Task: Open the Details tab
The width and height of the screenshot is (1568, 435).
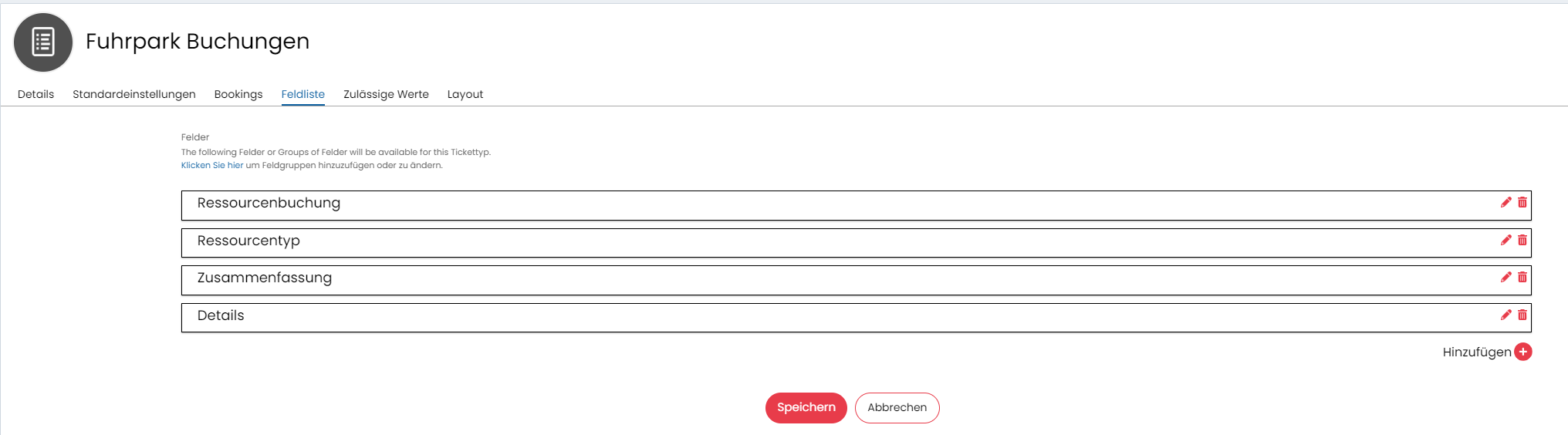Action: (35, 95)
